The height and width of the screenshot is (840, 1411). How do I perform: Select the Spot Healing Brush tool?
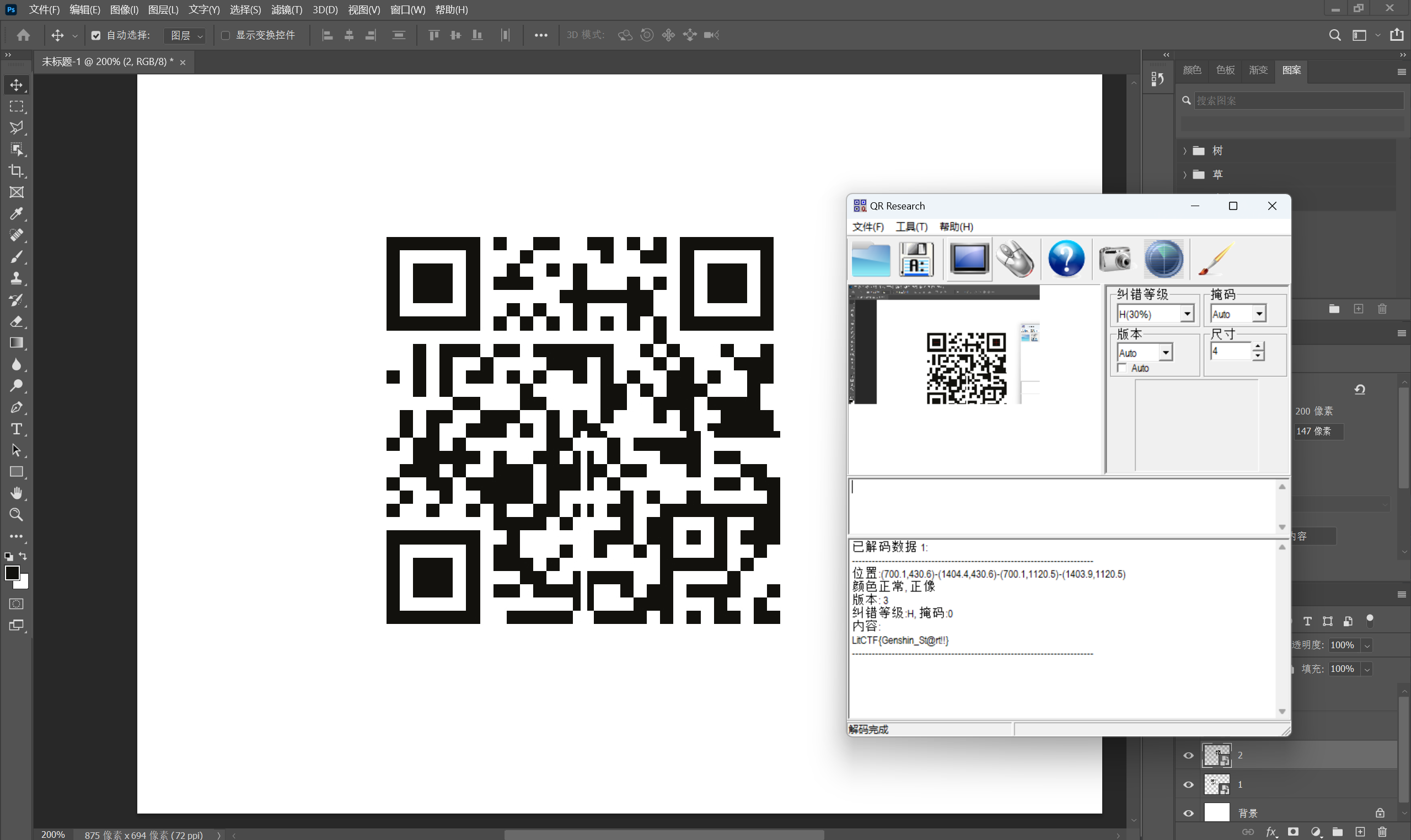[17, 235]
